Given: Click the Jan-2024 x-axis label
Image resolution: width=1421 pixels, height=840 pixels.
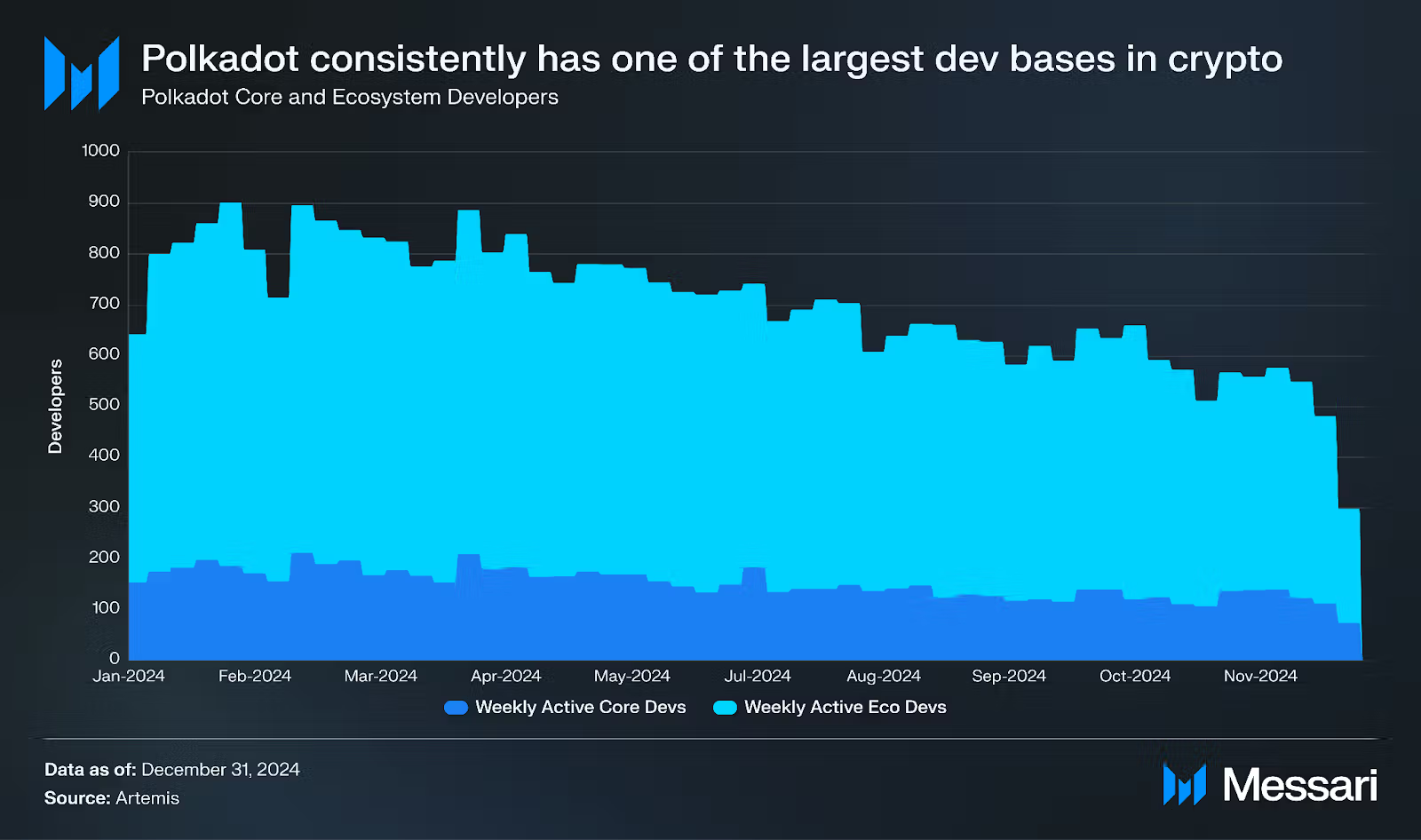Looking at the screenshot, I should tap(129, 677).
